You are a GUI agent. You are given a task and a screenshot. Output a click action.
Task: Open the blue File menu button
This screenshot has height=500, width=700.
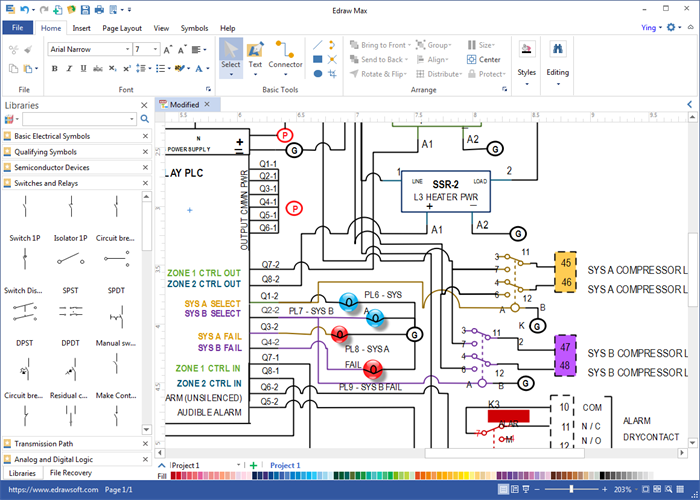click(x=18, y=28)
